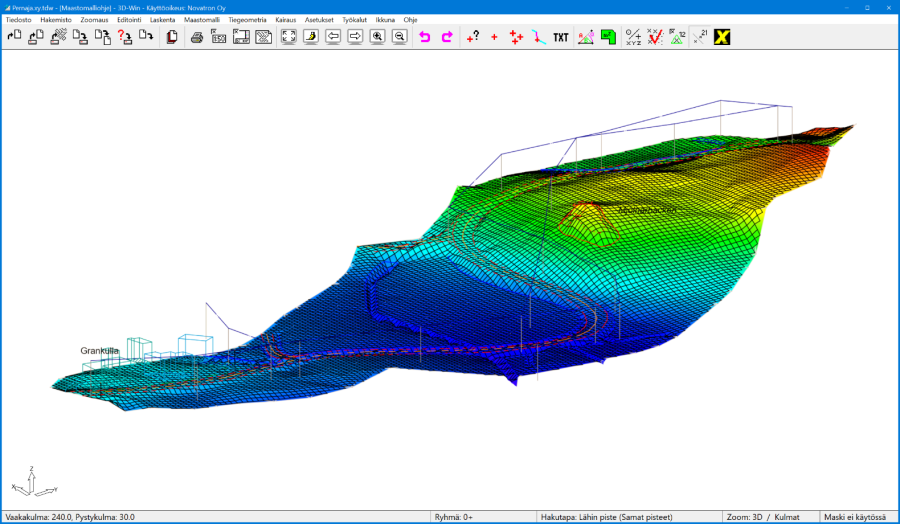900x524 pixels.
Task: Click the zoom-to-fit all icon
Action: tap(288, 37)
